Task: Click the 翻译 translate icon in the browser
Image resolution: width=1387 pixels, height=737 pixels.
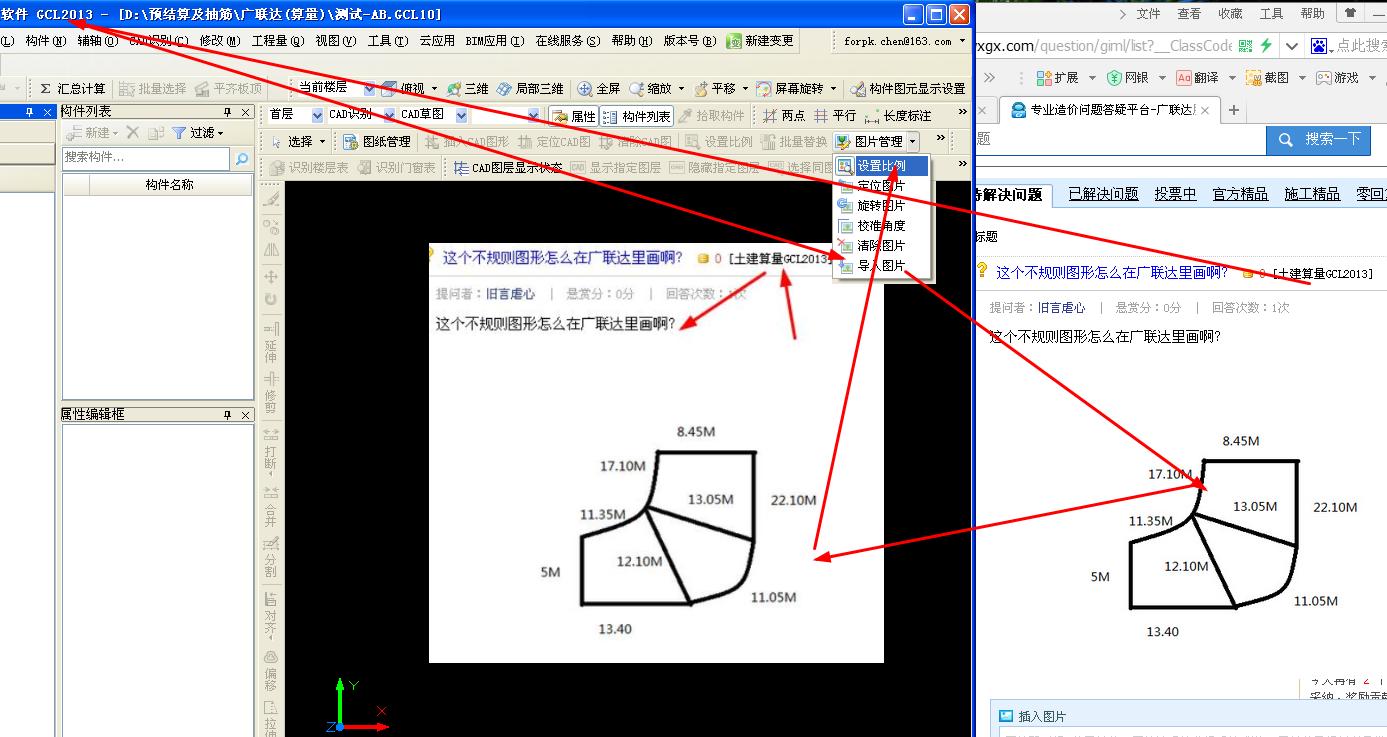Action: [1185, 77]
